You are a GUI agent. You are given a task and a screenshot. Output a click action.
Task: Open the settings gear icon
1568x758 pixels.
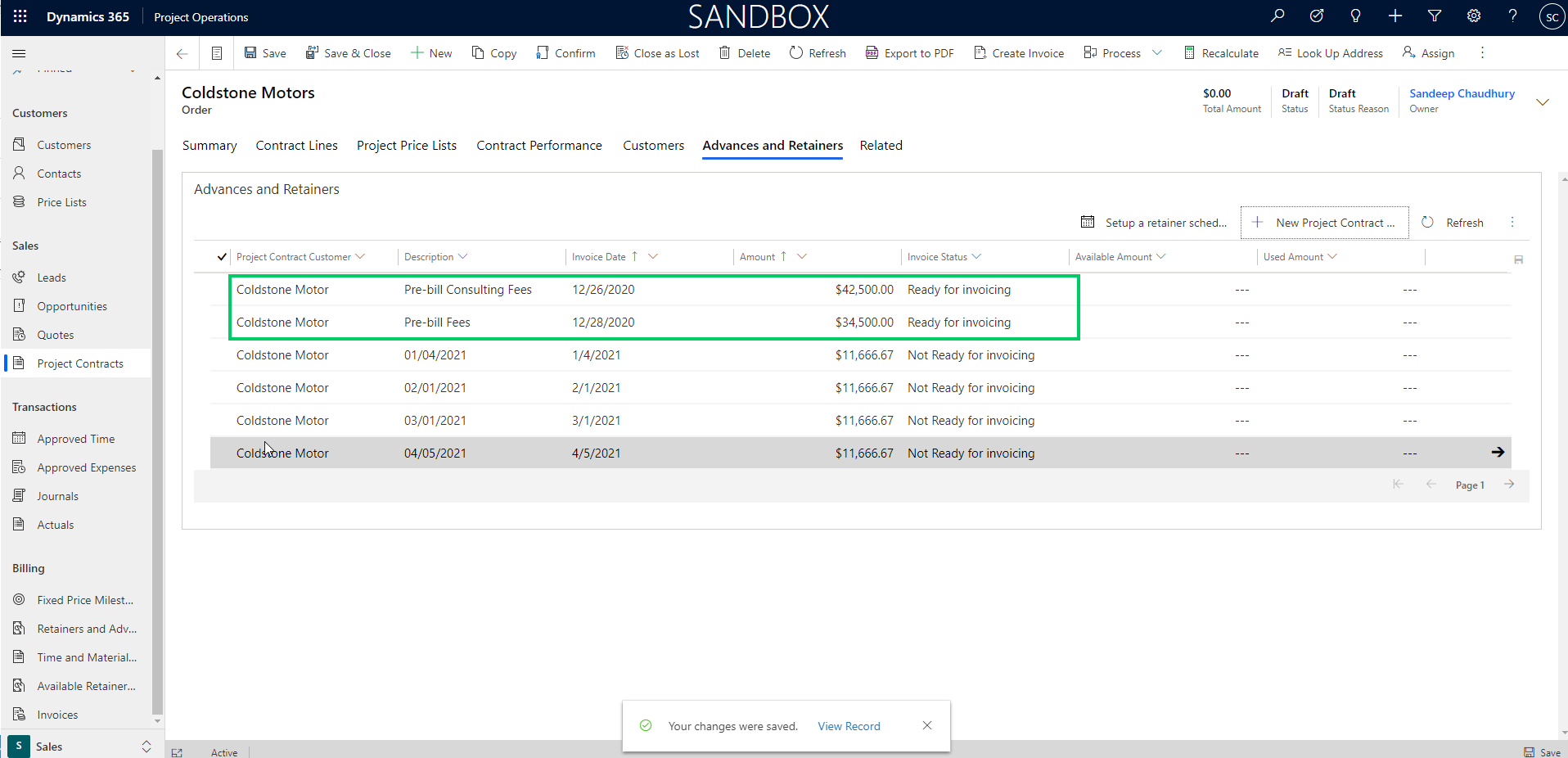pos(1474,16)
